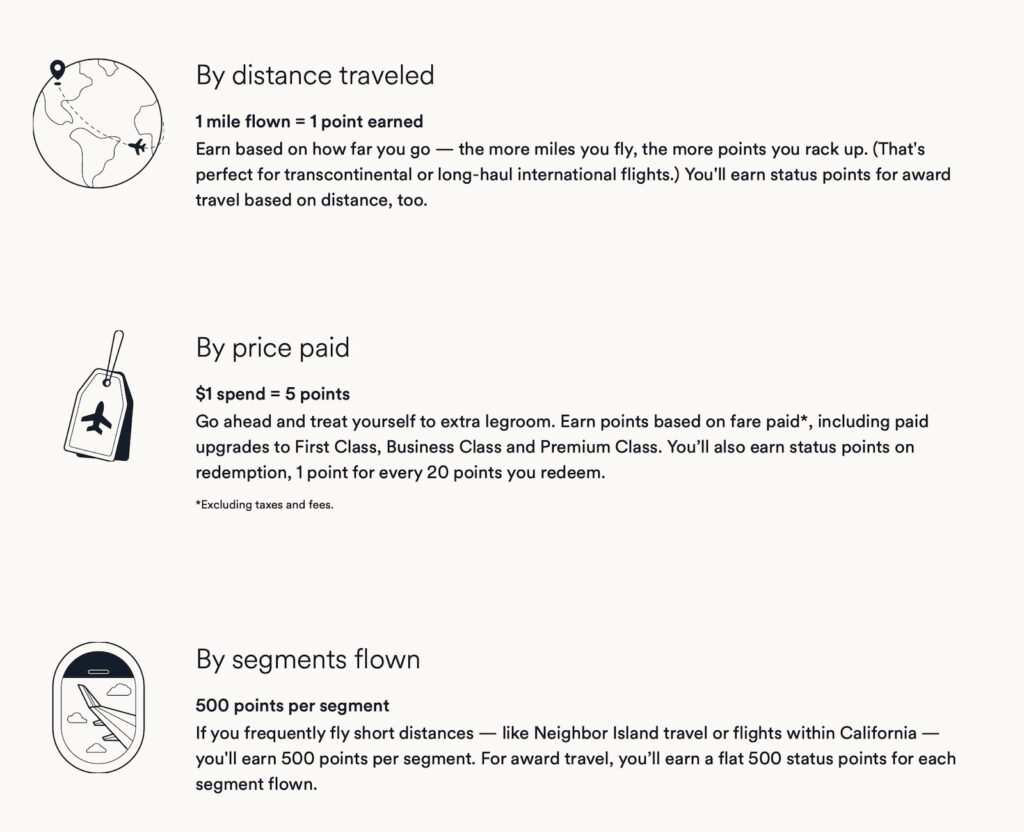Click '1 mile flown = 1 point earned' text
This screenshot has width=1024, height=832.
pyautogui.click(x=309, y=121)
